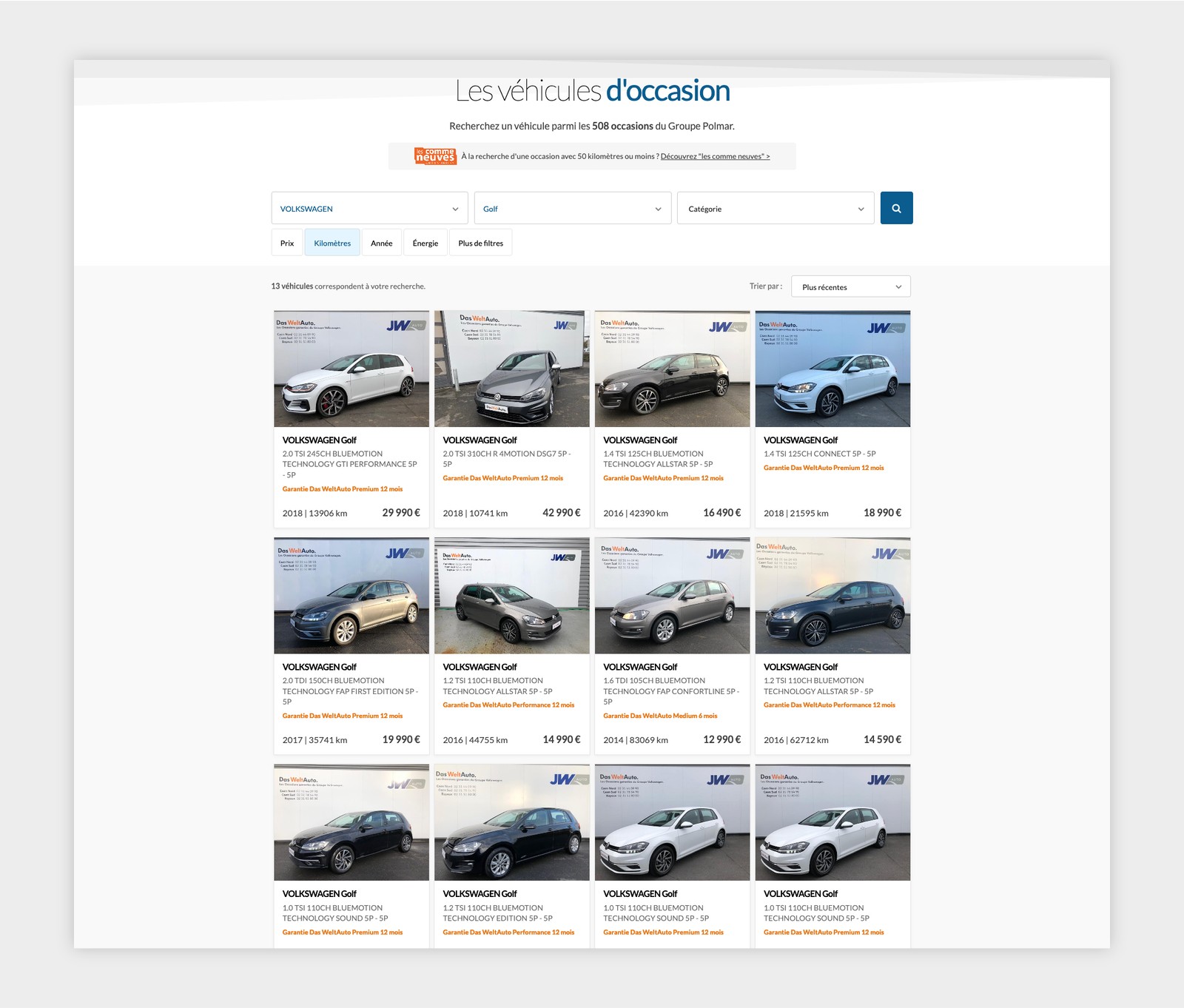This screenshot has width=1184, height=1008.
Task: Follow the Découvrez 'les comme neuves' link
Action: point(715,157)
